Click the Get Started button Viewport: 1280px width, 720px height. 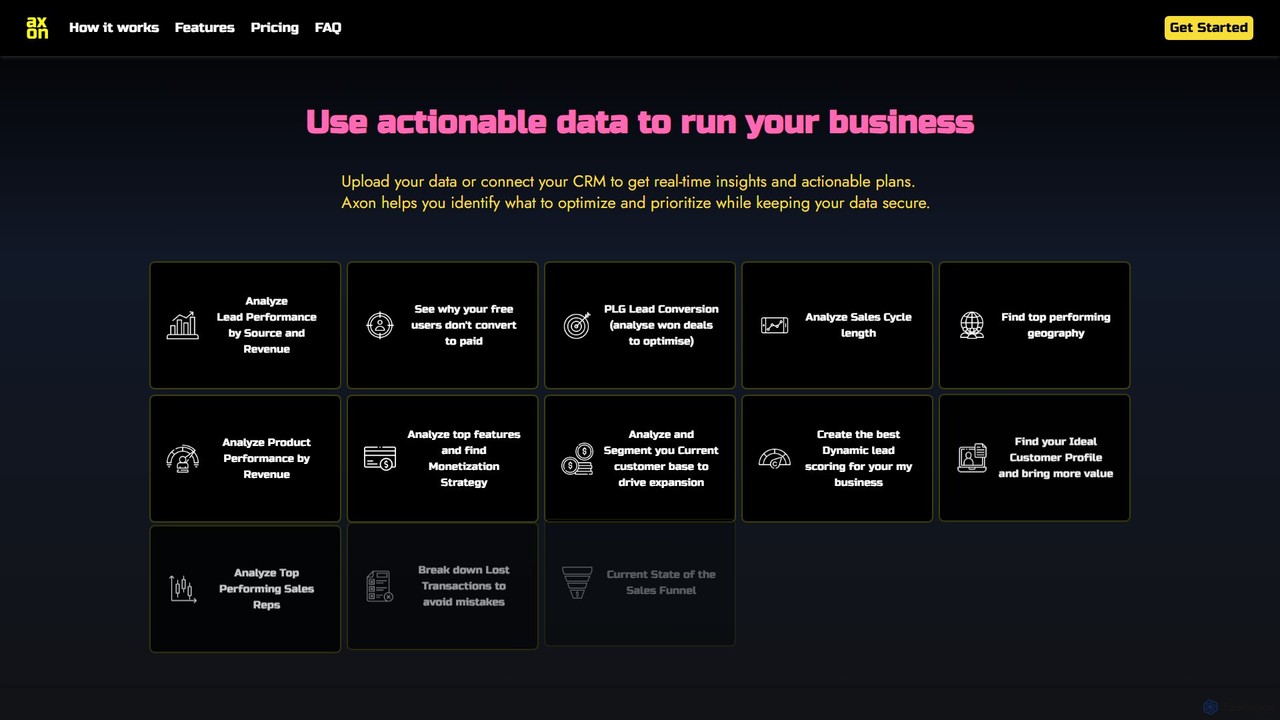coord(1209,27)
